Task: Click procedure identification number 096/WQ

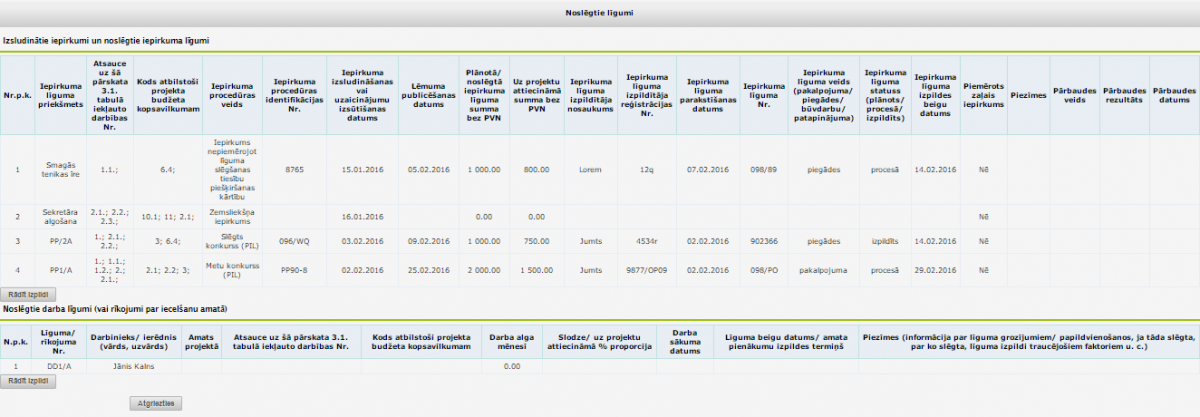Action: tap(294, 241)
